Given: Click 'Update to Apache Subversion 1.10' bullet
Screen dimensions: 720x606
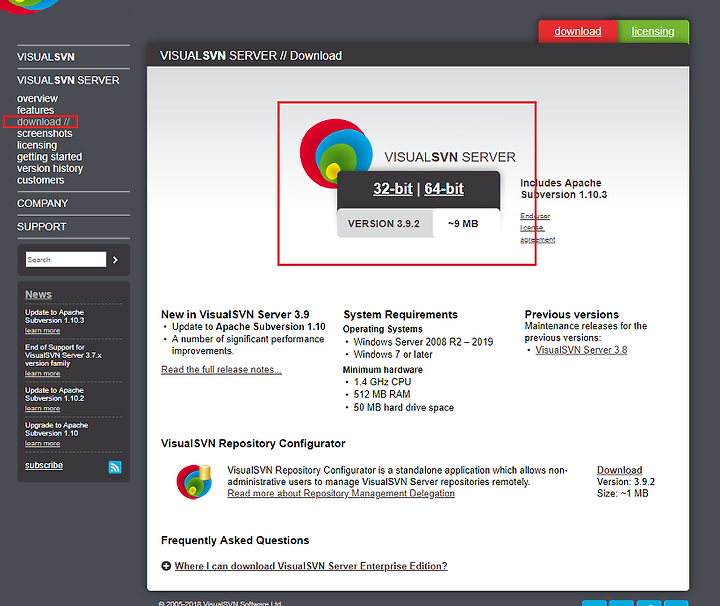Looking at the screenshot, I should (248, 327).
